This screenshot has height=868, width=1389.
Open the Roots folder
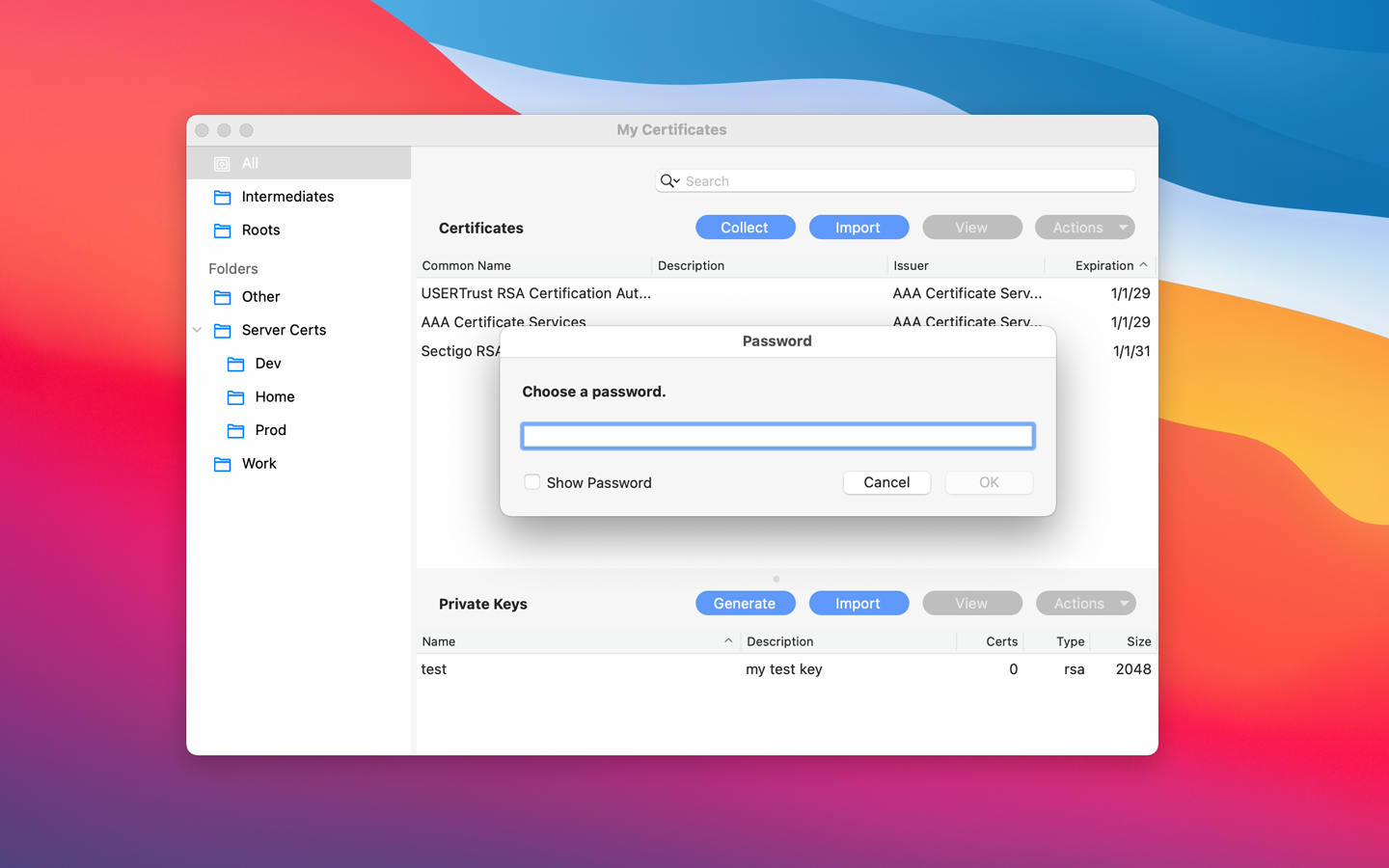[261, 230]
